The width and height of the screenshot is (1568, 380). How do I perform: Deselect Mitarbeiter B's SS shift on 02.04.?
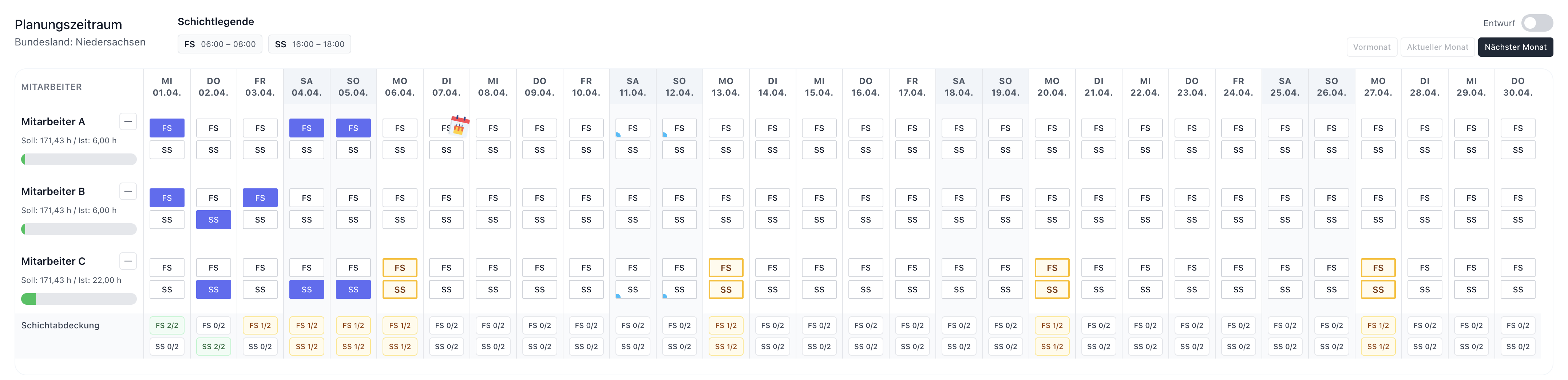[x=214, y=220]
